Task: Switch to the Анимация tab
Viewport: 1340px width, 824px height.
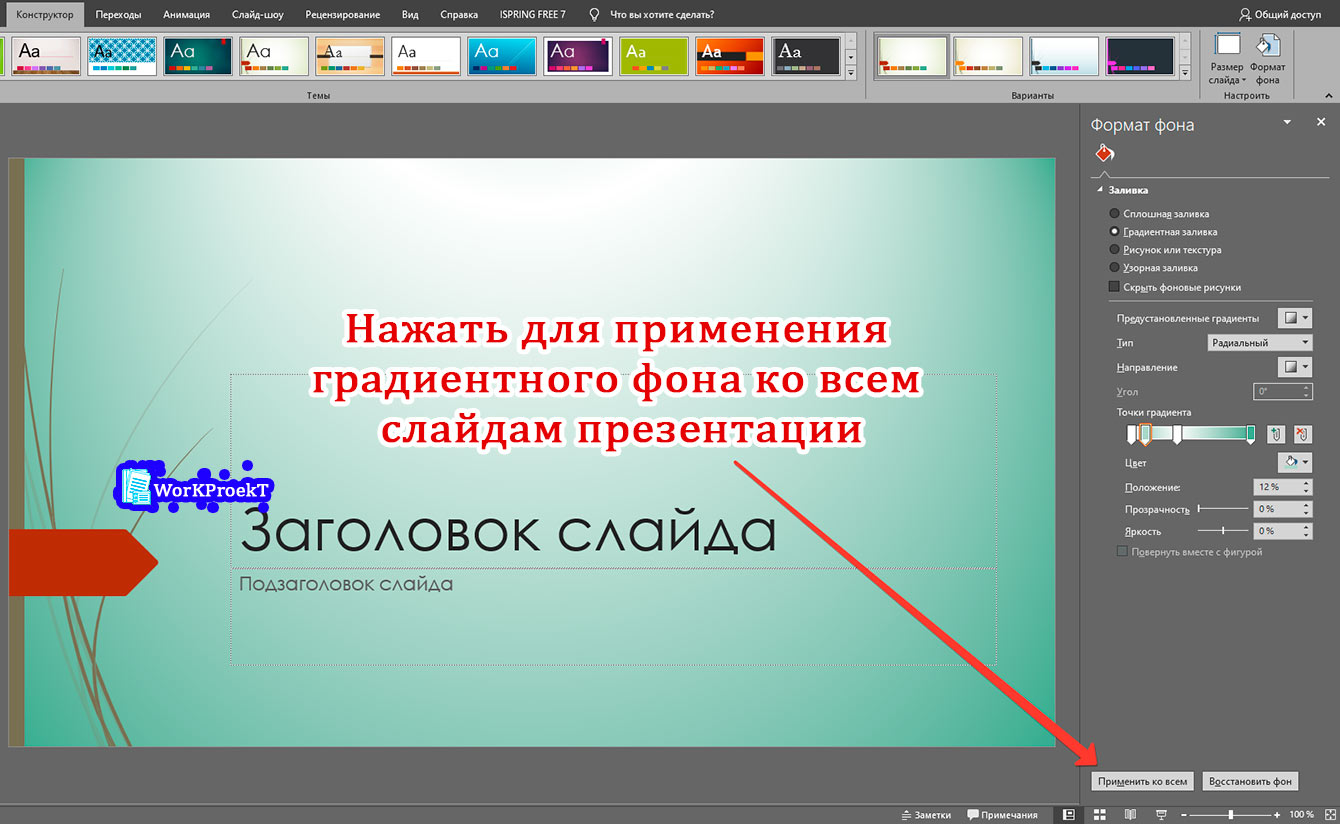Action: coord(186,15)
